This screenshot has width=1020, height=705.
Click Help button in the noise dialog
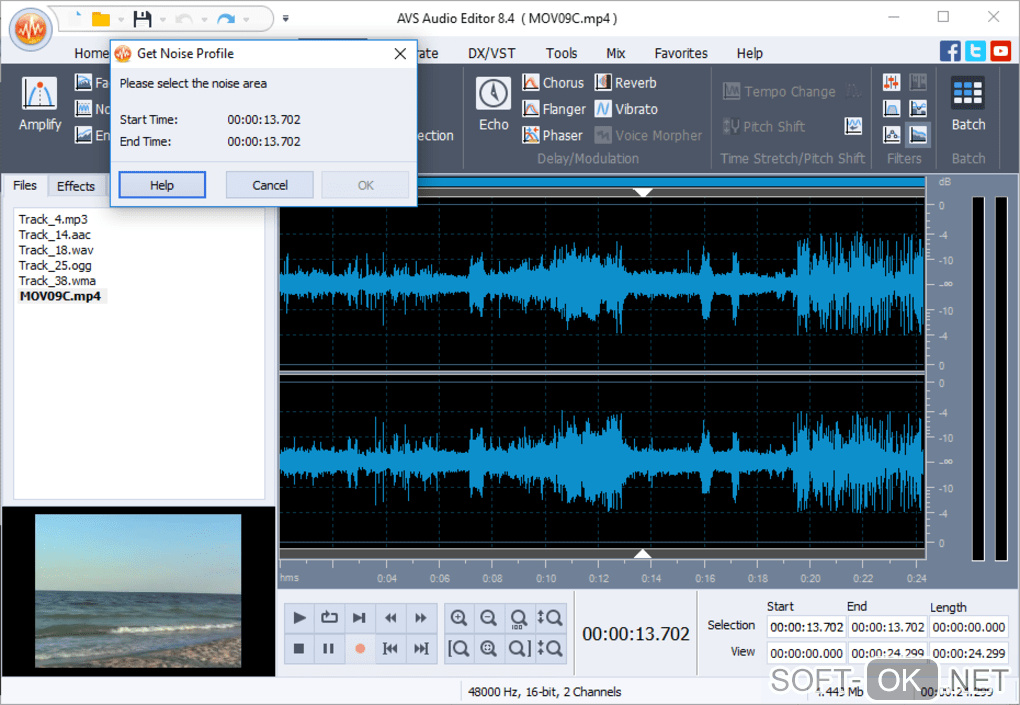click(162, 185)
